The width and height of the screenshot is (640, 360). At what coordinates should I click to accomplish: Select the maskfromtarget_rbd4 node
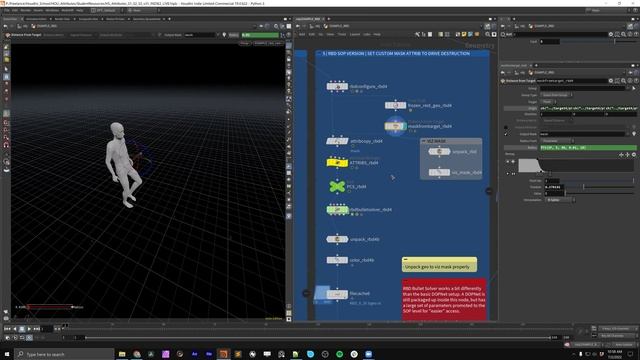pyautogui.click(x=395, y=126)
